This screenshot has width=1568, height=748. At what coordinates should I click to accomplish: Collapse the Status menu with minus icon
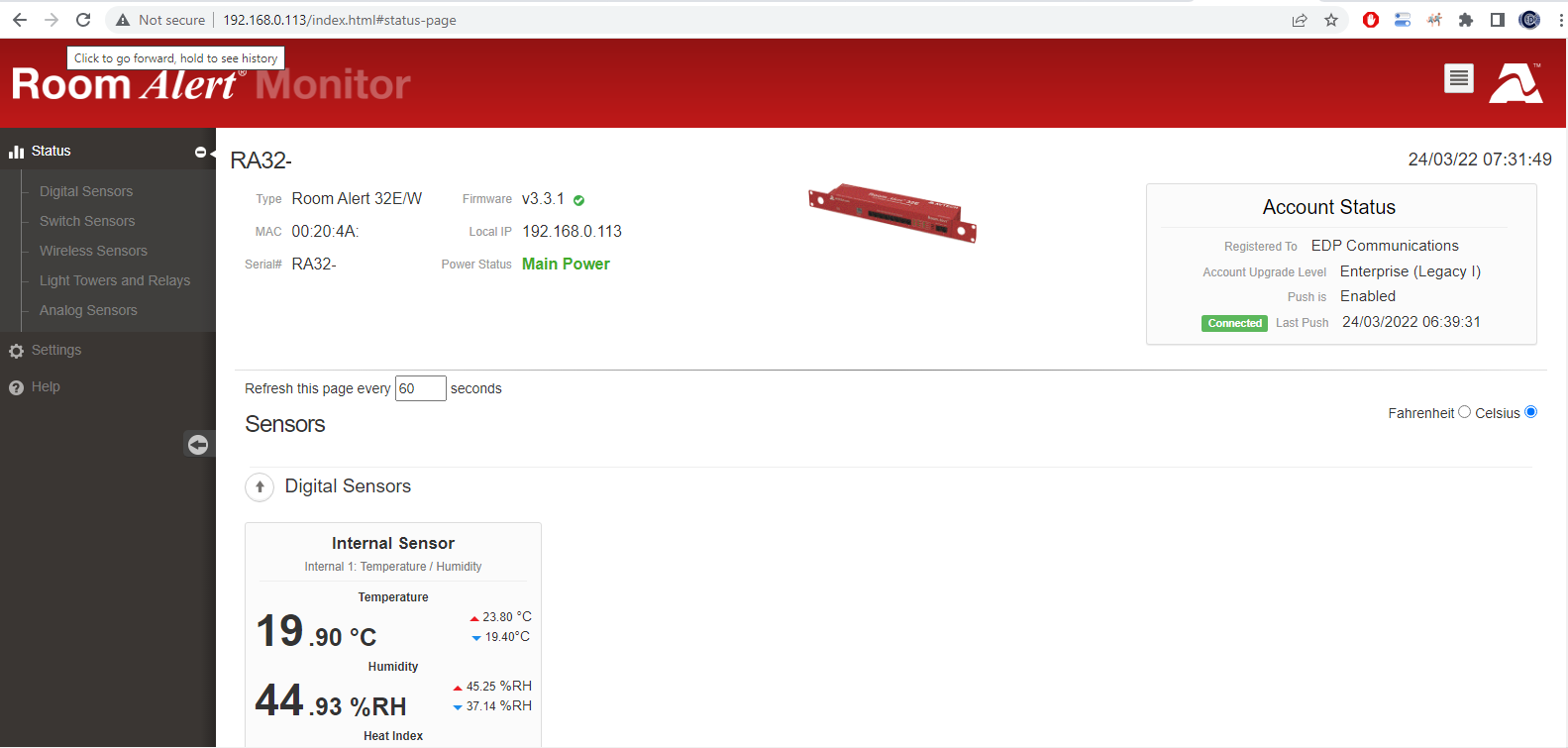click(200, 152)
